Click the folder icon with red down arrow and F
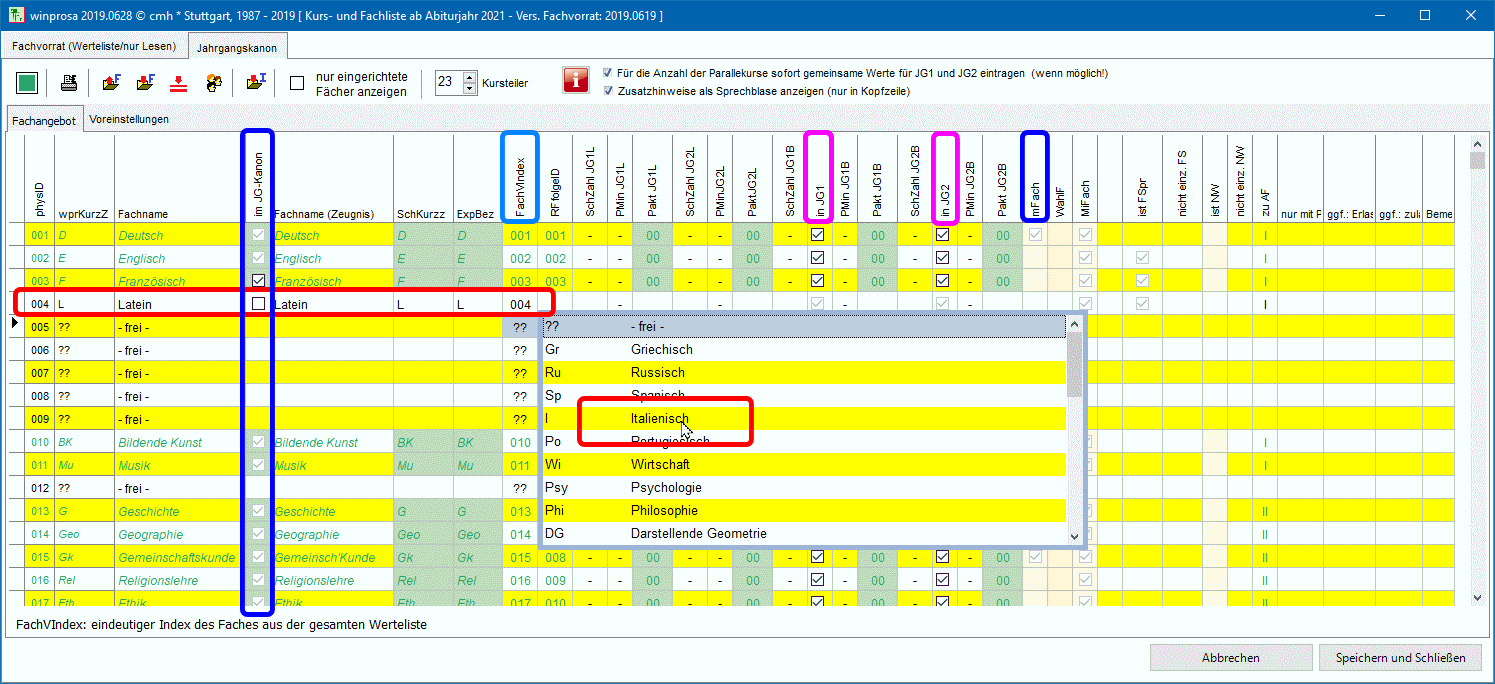 click(x=145, y=83)
